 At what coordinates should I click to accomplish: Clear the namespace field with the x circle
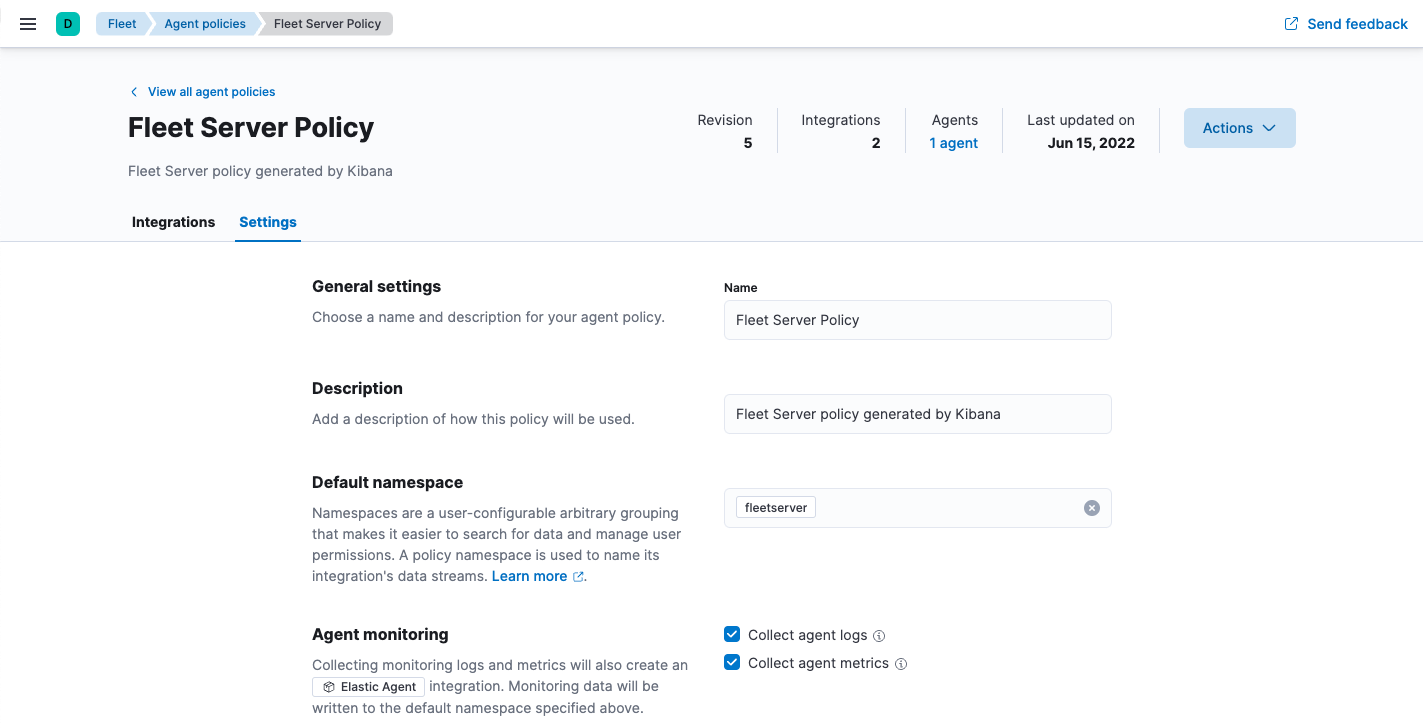tap(1091, 508)
